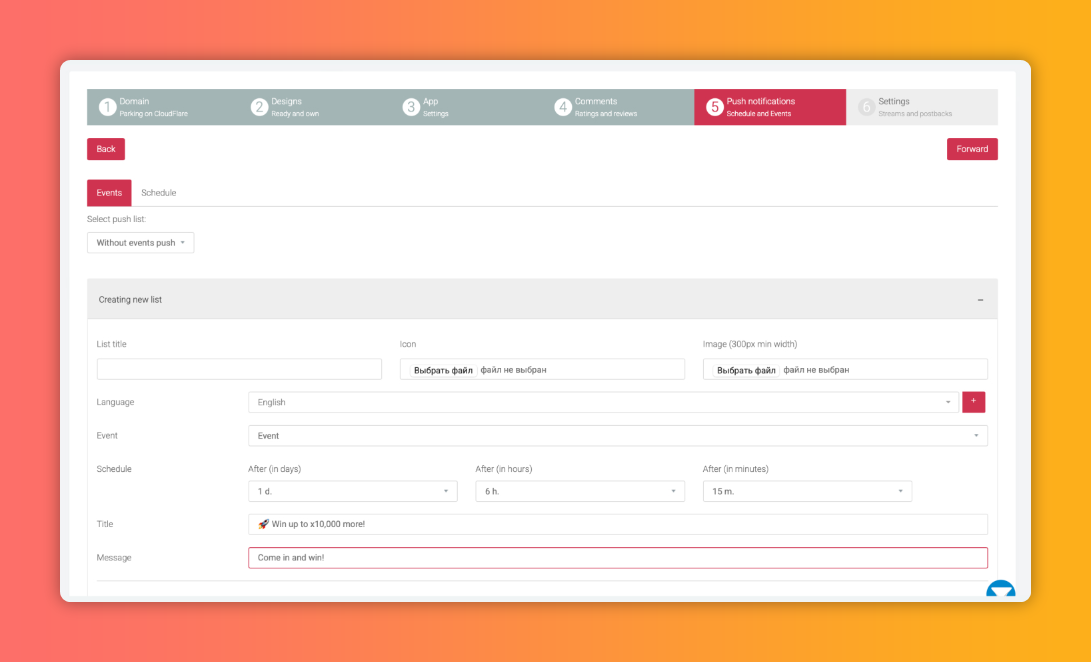Image resolution: width=1091 pixels, height=662 pixels.
Task: Set the After in minutes dropdown
Action: click(807, 491)
